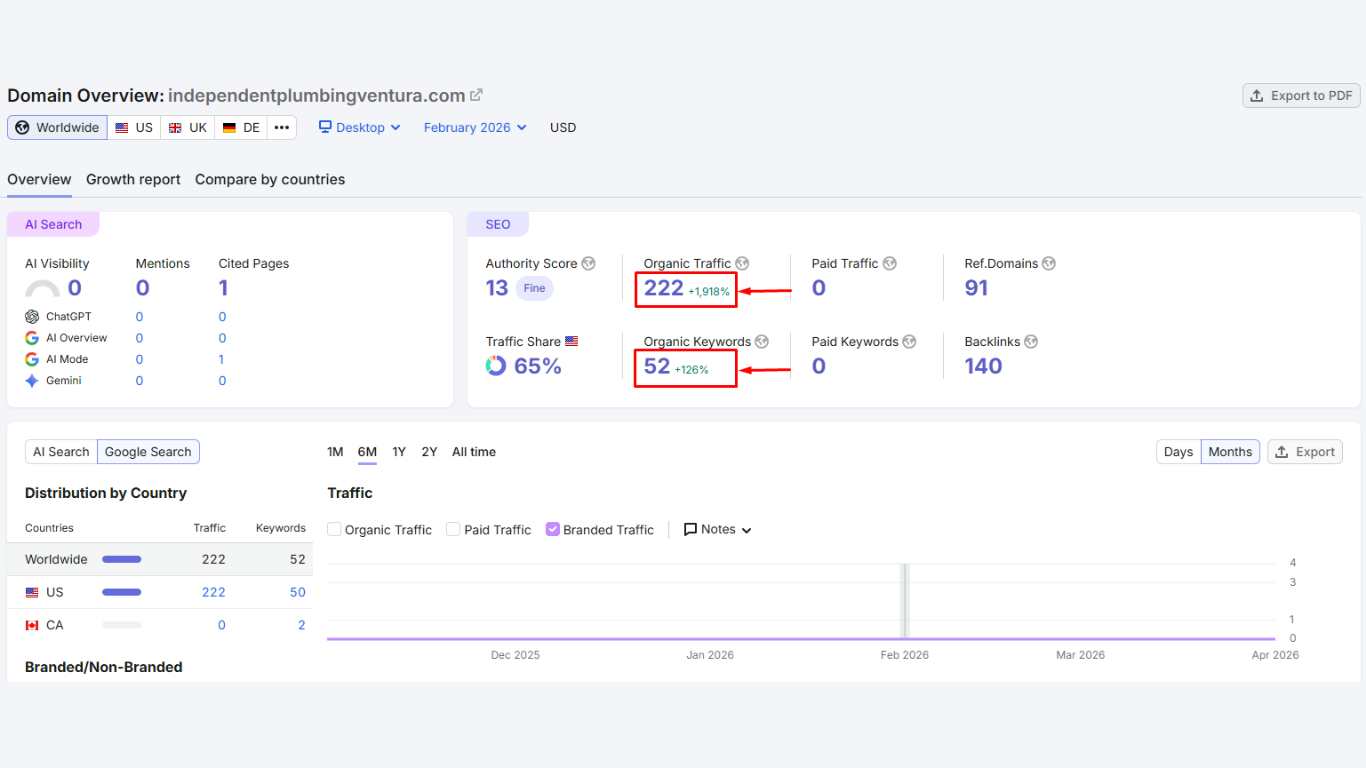Click the Worldwide globe icon
The height and width of the screenshot is (768, 1366).
22,128
